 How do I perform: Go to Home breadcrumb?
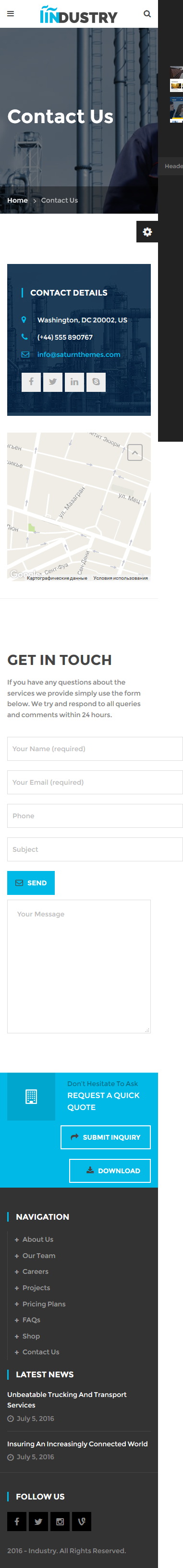(18, 200)
